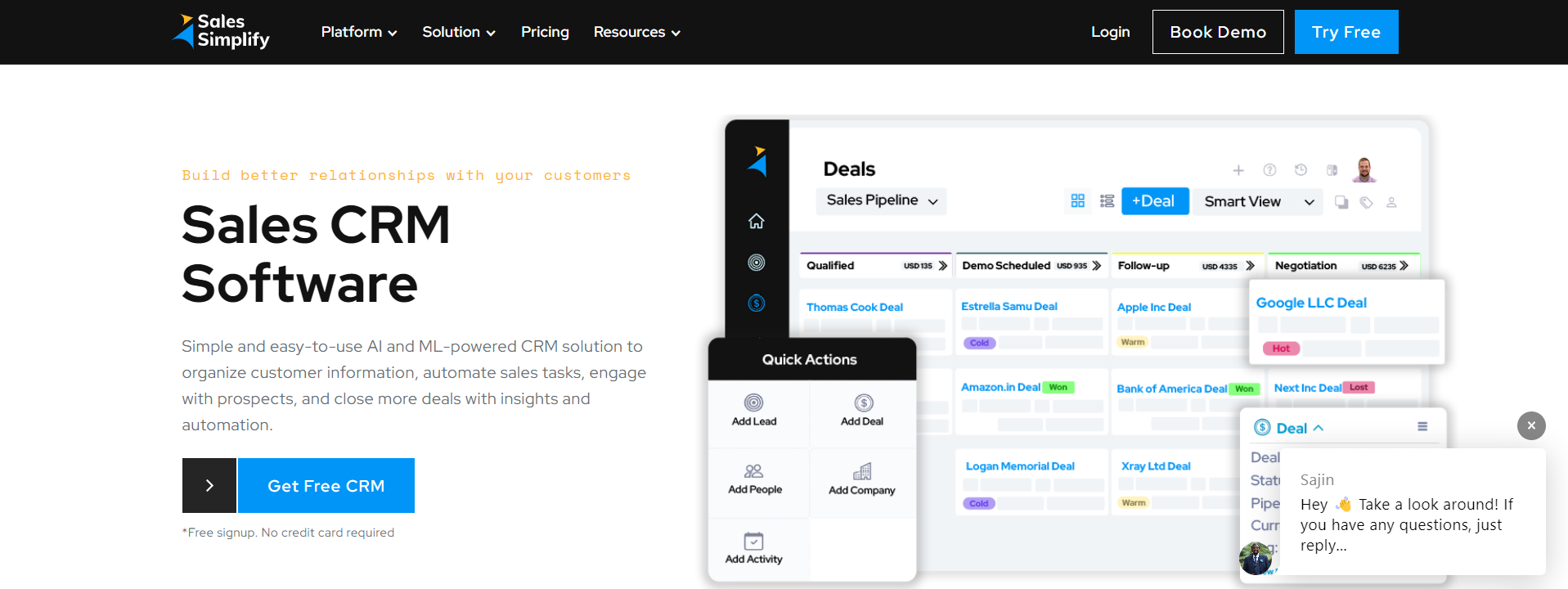Click the chat agent avatar

(1256, 559)
